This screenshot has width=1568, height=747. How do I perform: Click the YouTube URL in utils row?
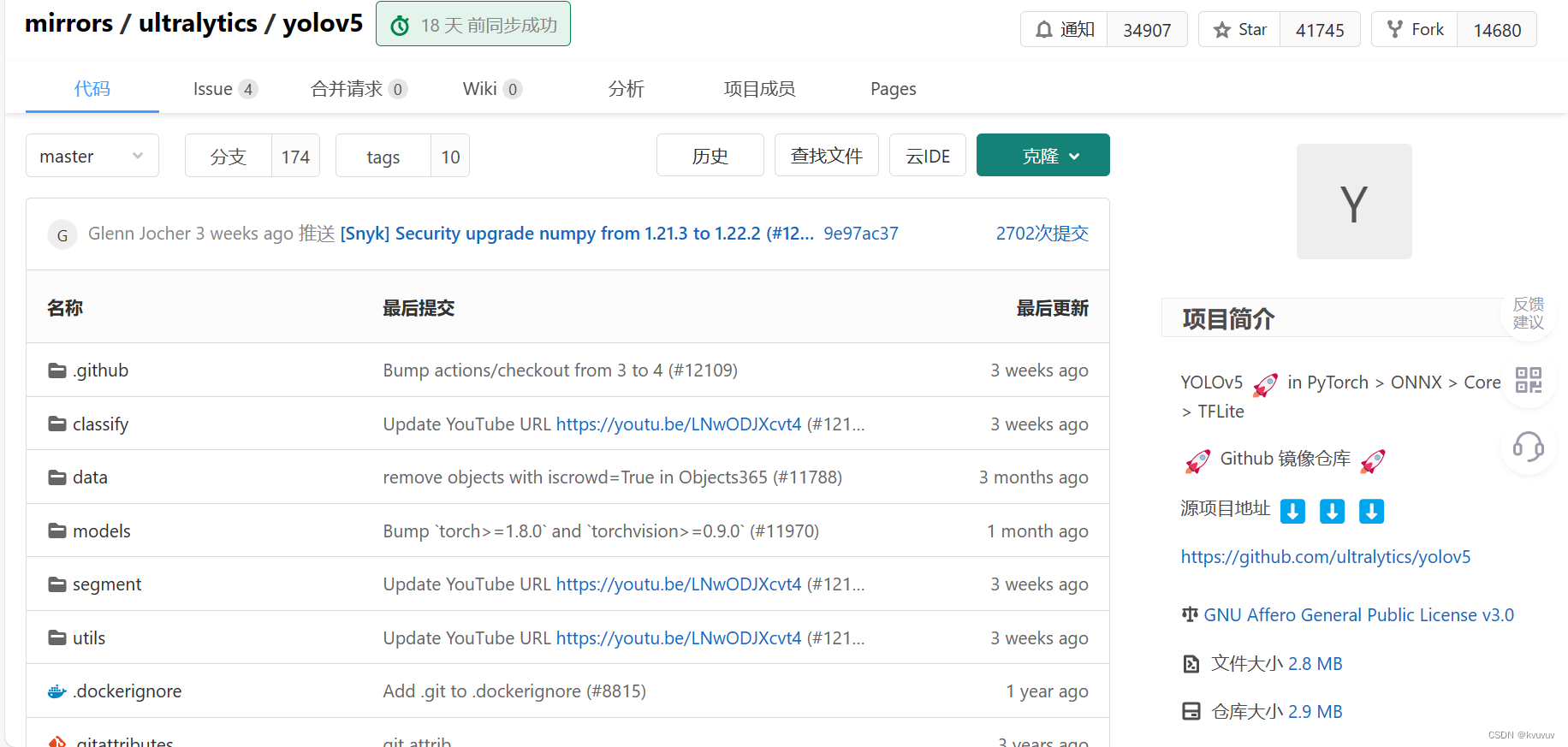[679, 638]
